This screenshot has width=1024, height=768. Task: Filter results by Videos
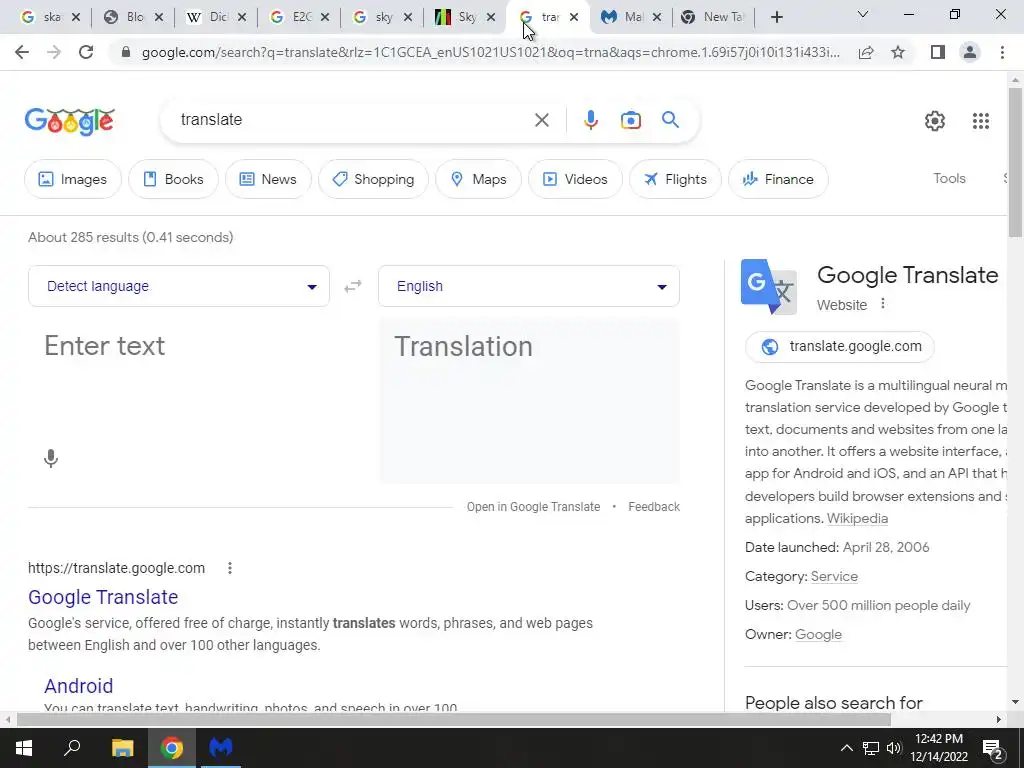tap(575, 179)
